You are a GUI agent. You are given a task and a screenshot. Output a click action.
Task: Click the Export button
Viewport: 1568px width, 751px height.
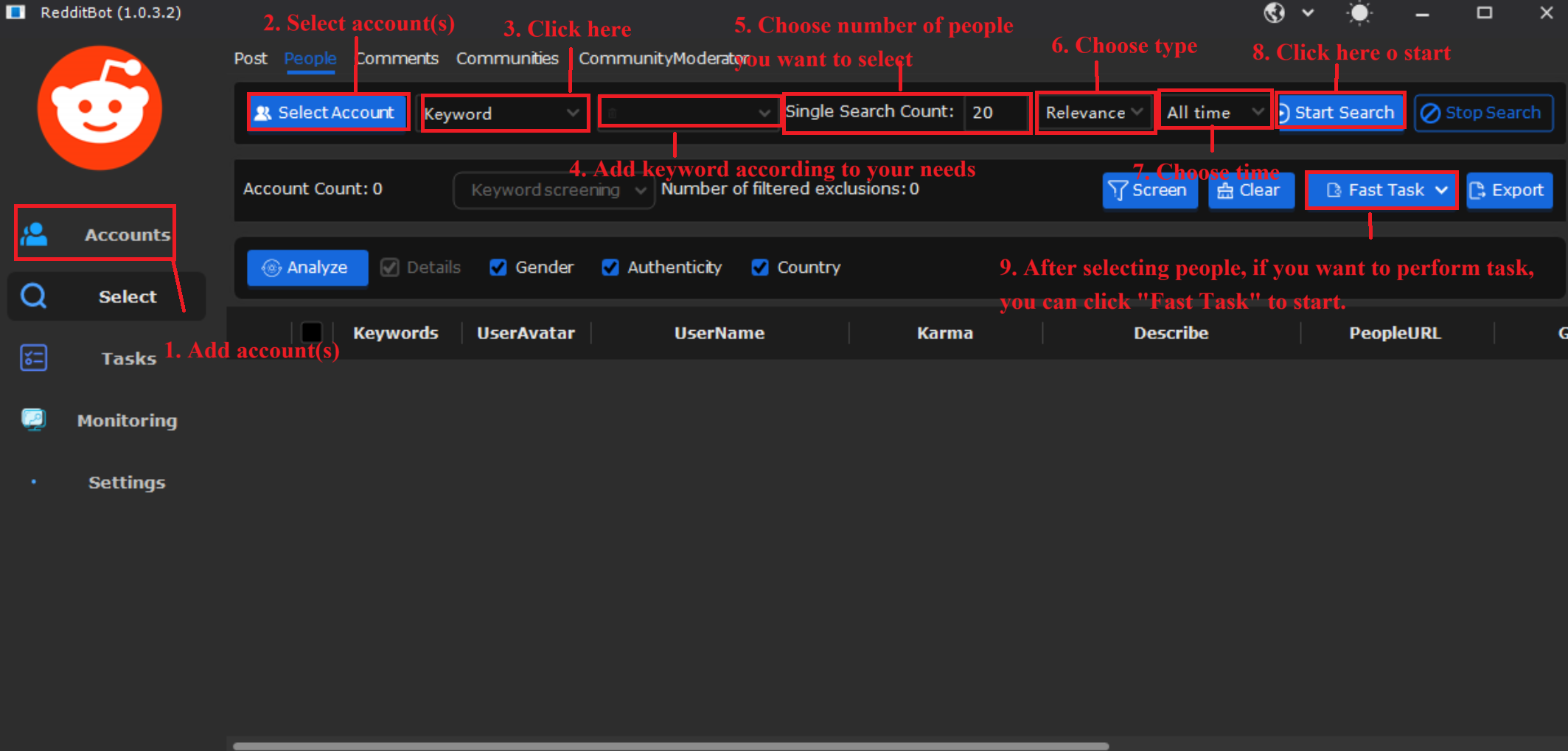[x=1509, y=190]
